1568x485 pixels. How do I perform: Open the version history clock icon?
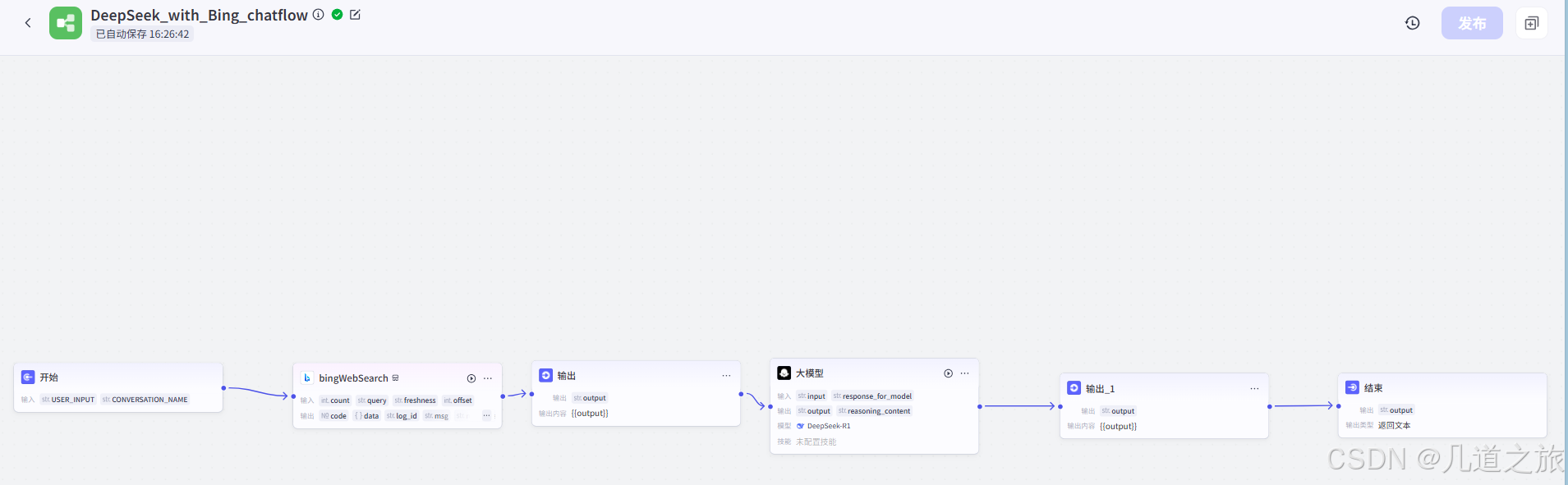1412,23
